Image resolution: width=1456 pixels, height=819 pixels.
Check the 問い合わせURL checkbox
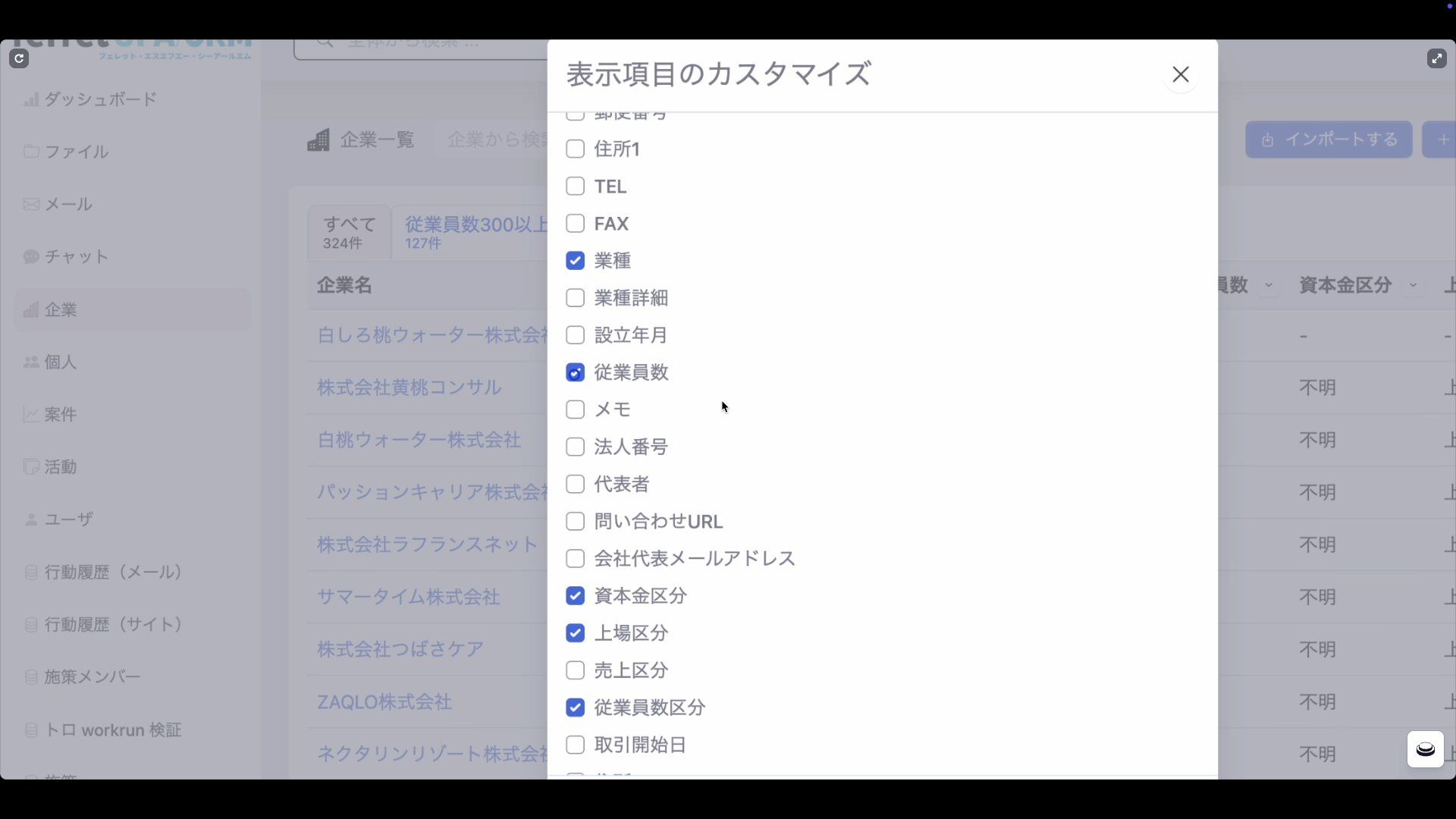pos(575,522)
